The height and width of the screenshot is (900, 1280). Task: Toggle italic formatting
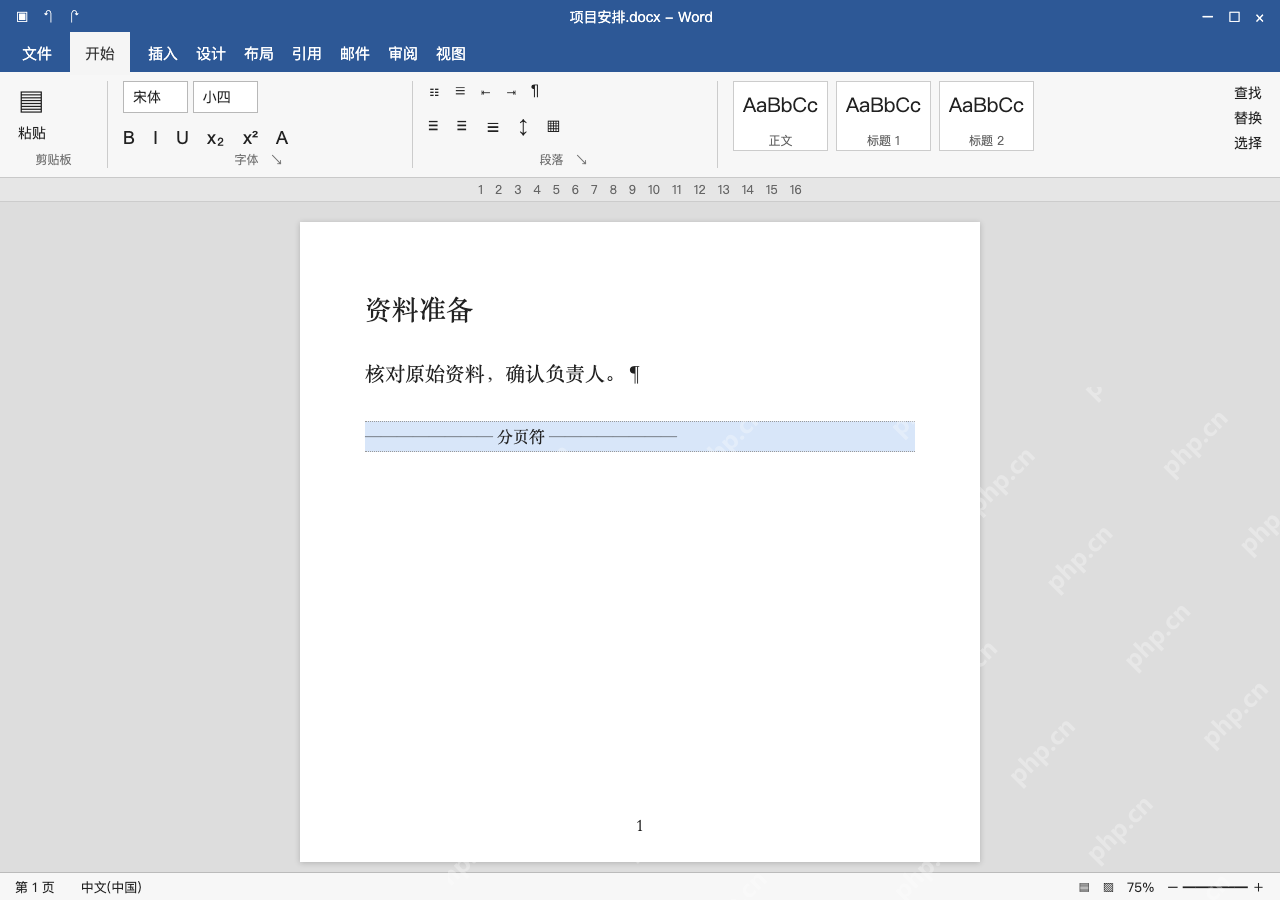point(155,138)
